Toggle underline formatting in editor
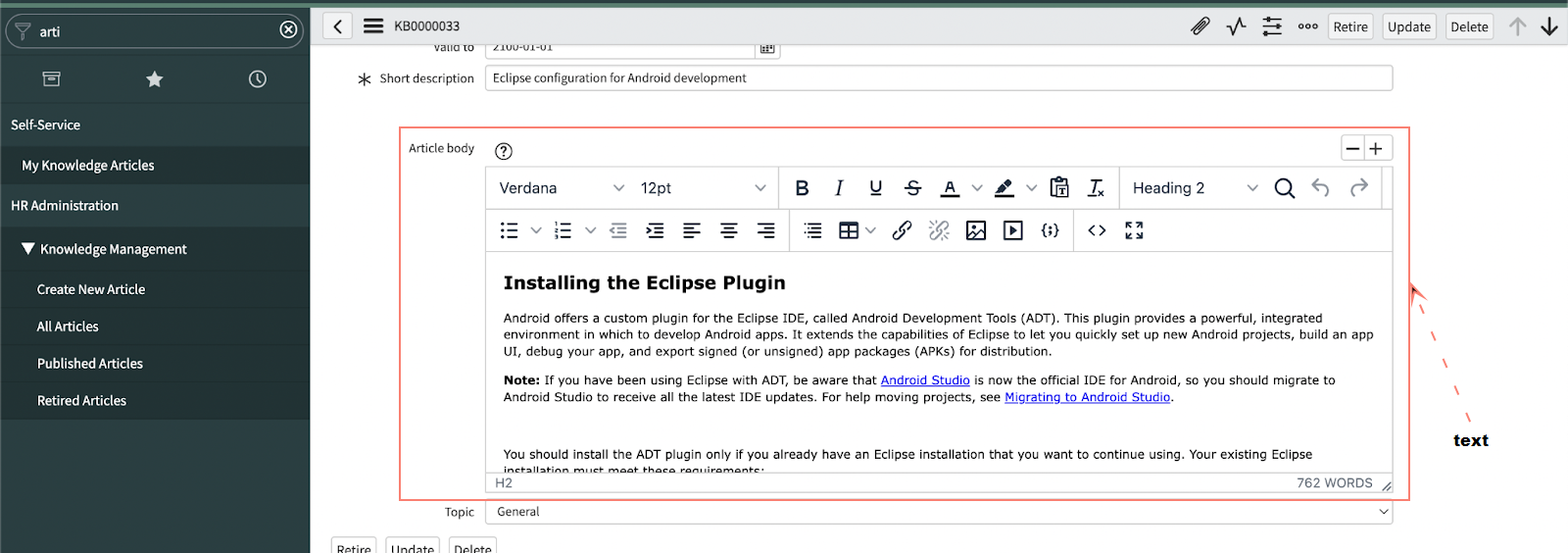Image resolution: width=1568 pixels, height=553 pixels. [x=875, y=188]
